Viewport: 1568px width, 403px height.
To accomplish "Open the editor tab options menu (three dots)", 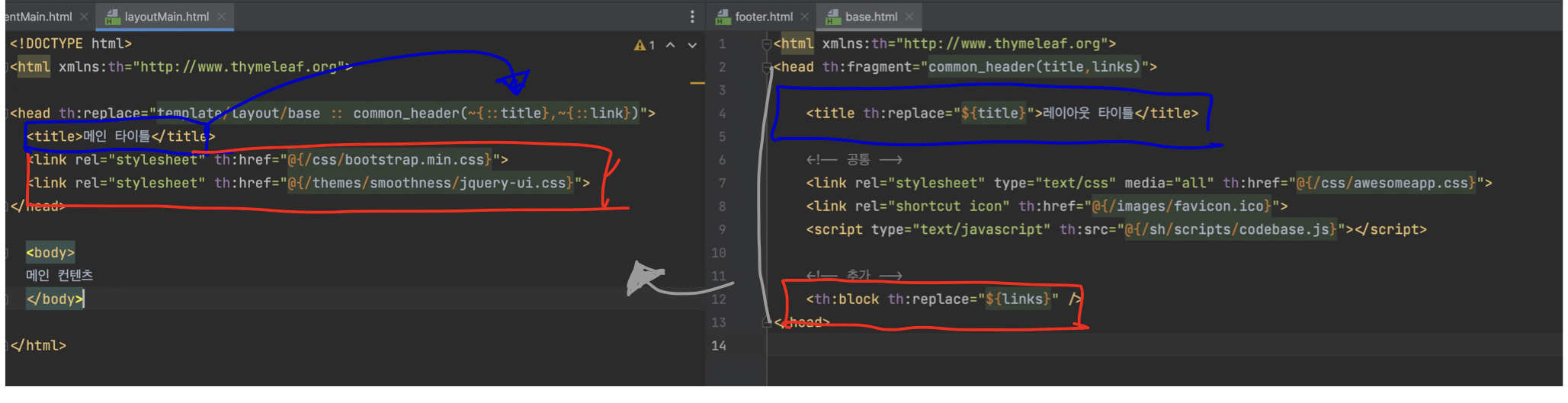I will coord(691,16).
